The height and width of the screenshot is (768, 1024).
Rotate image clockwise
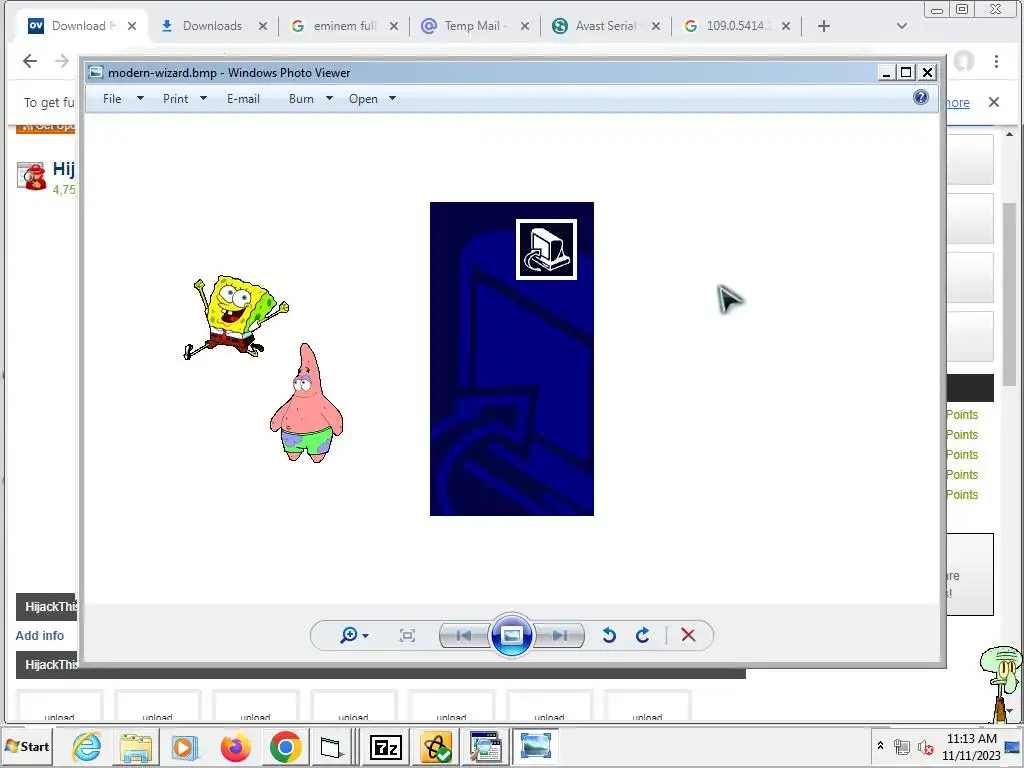pos(643,635)
